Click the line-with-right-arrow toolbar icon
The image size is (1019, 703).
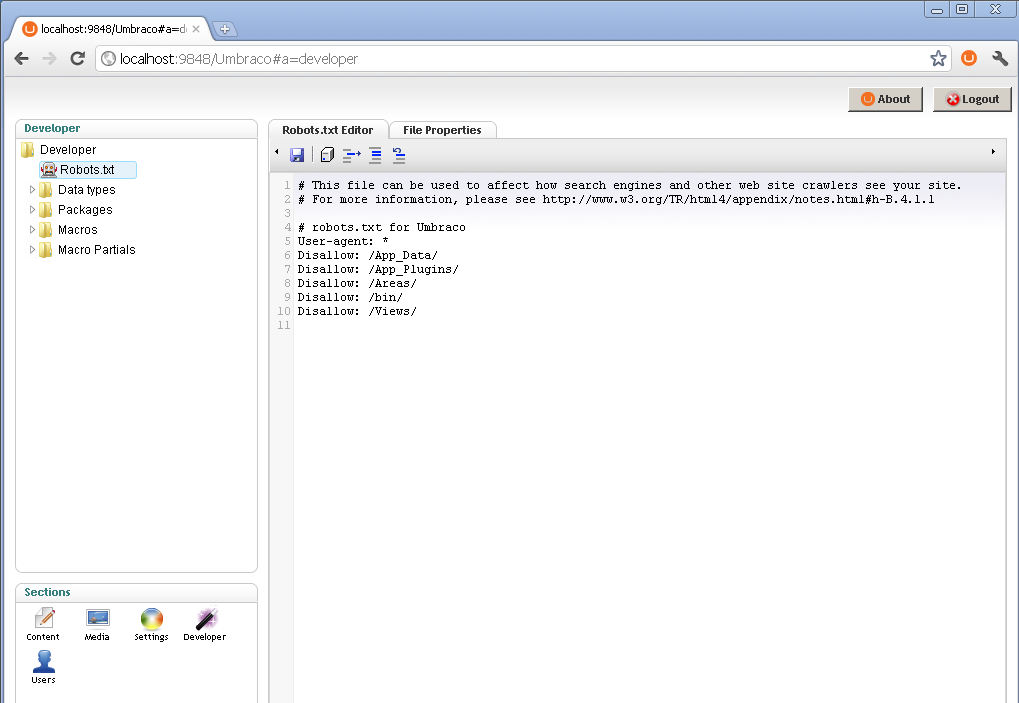351,155
